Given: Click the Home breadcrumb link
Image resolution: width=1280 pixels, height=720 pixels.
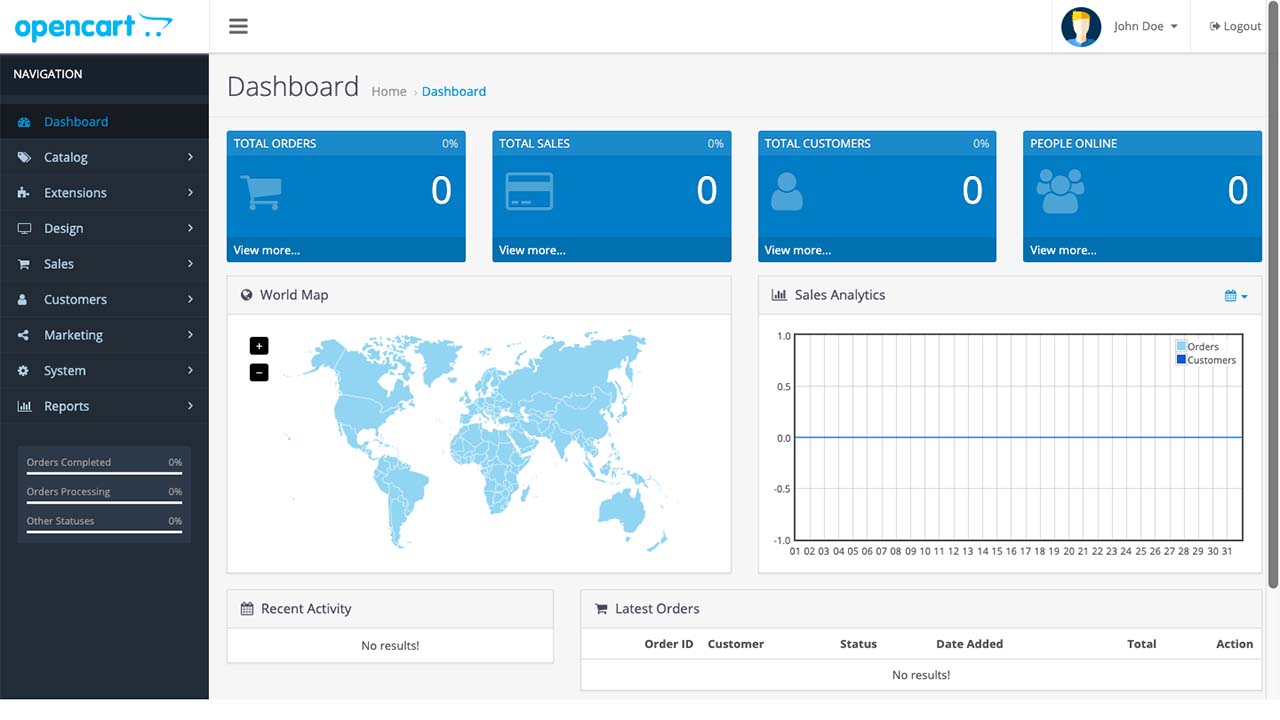Looking at the screenshot, I should pyautogui.click(x=389, y=91).
